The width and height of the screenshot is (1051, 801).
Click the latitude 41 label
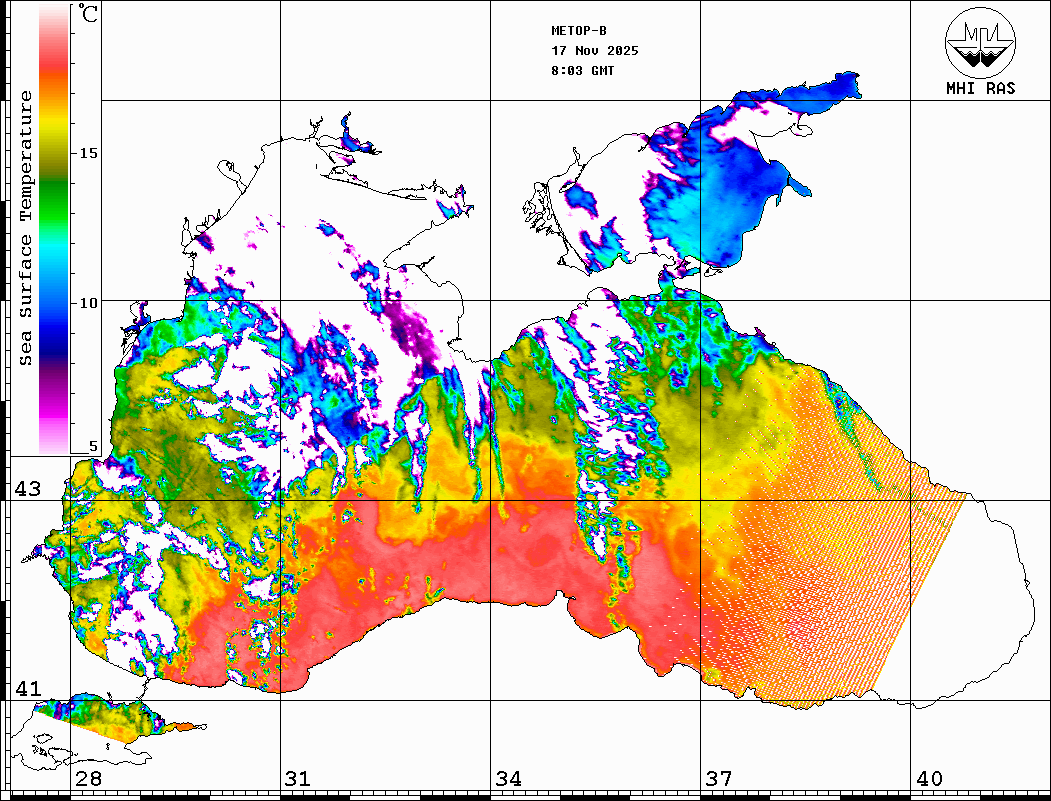26,689
